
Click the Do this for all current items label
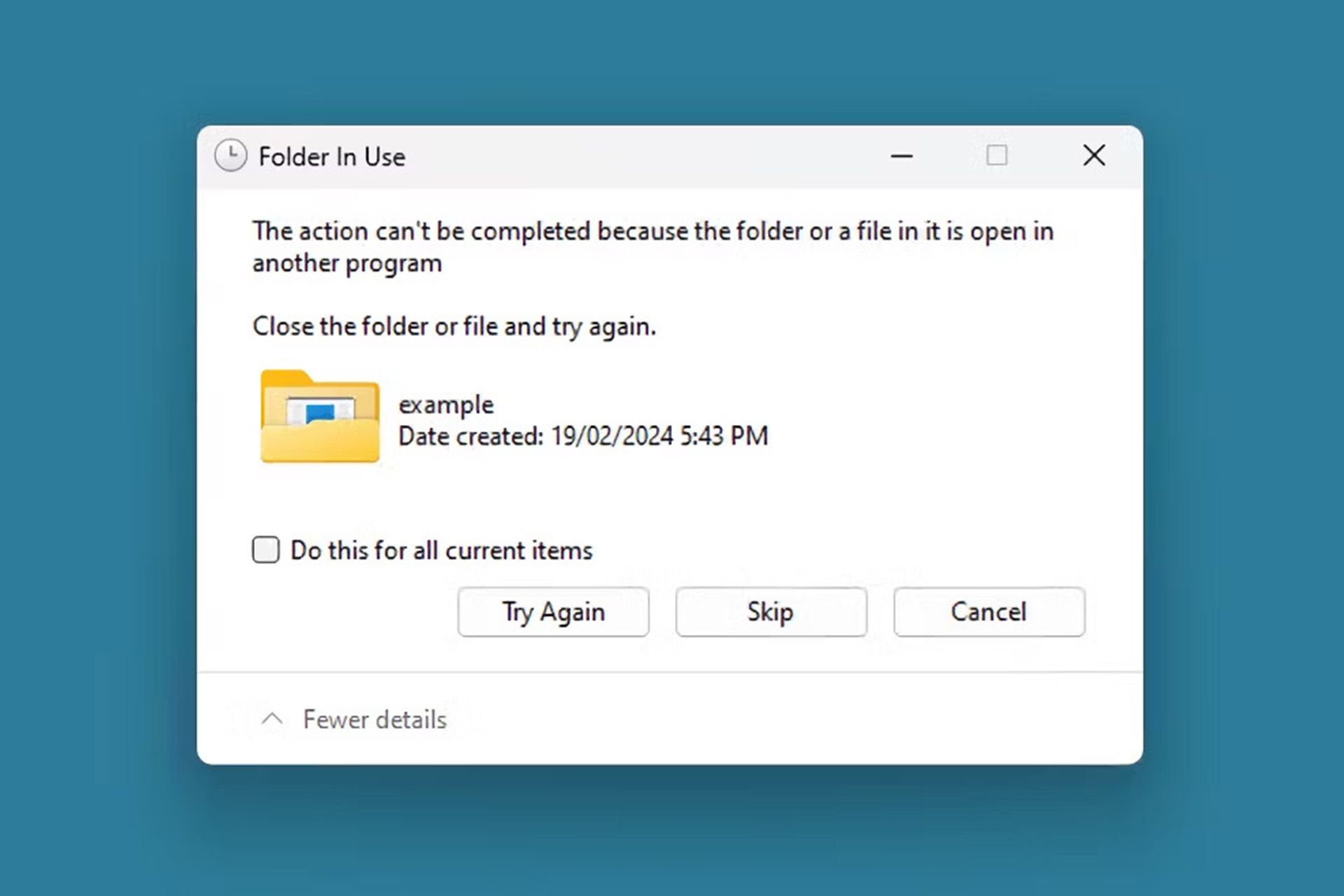(x=442, y=550)
